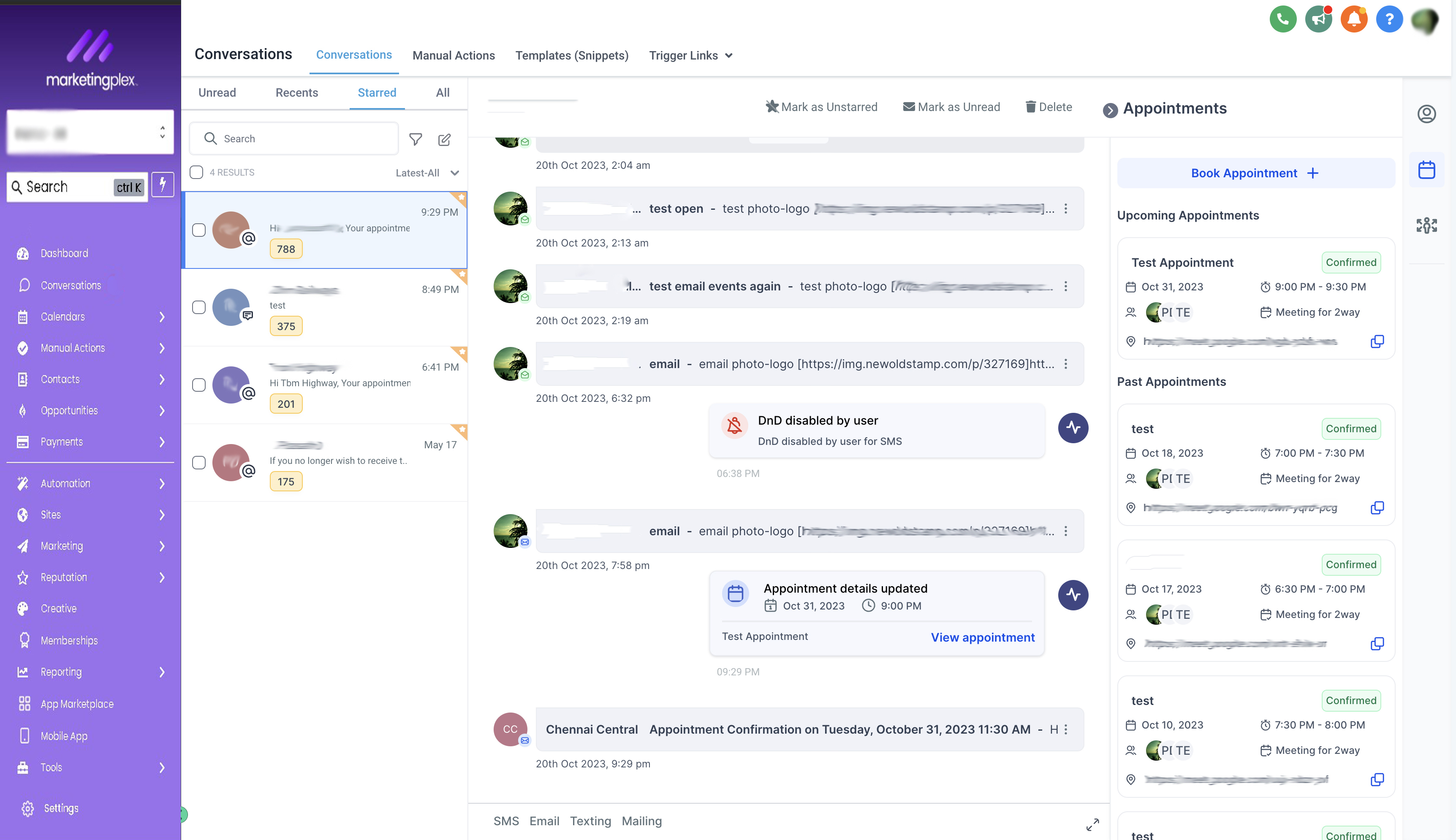Image resolution: width=1456 pixels, height=840 pixels.
Task: Open three-dot menu on test open email
Action: tap(1066, 209)
